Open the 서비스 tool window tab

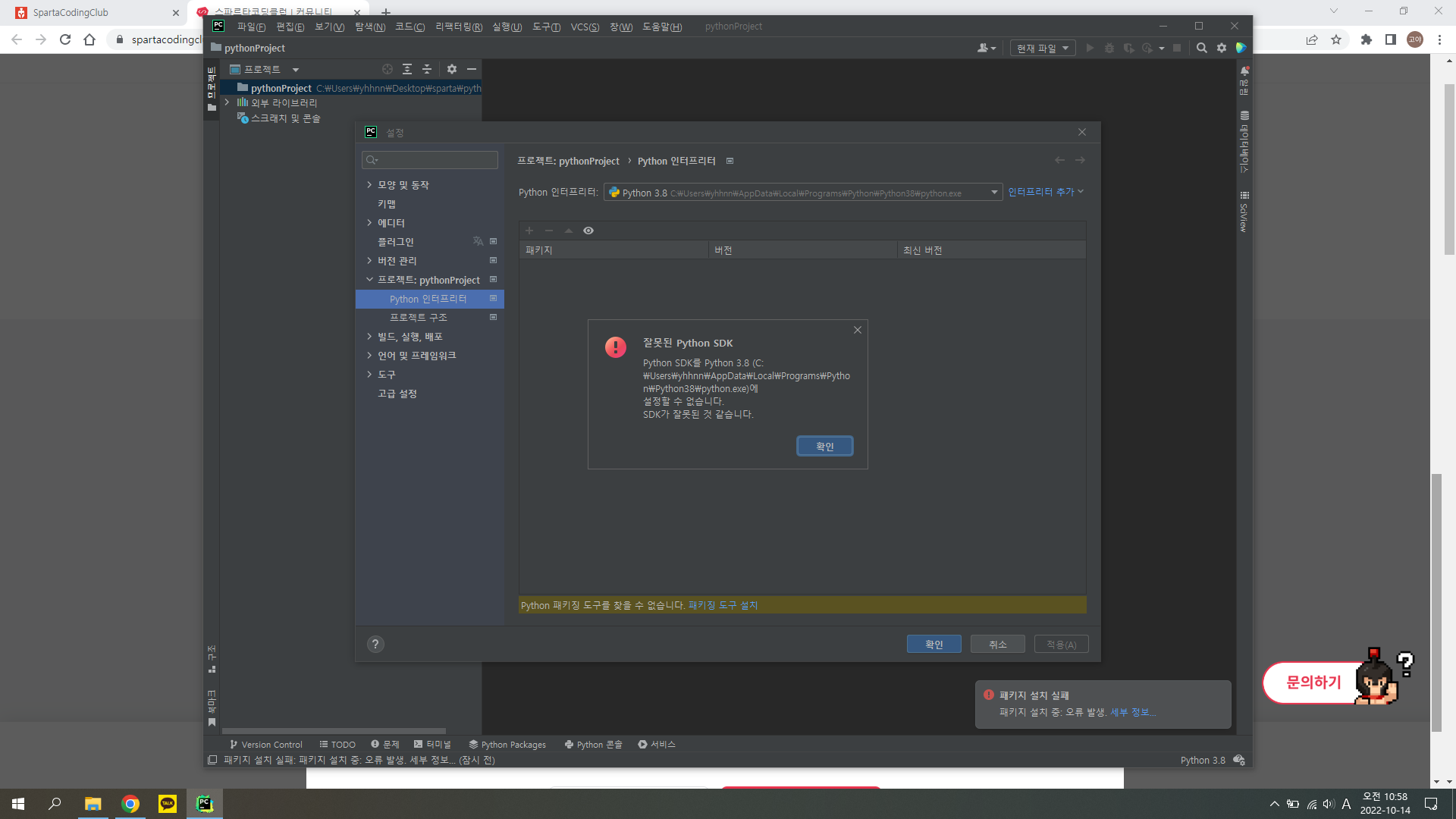click(x=657, y=745)
